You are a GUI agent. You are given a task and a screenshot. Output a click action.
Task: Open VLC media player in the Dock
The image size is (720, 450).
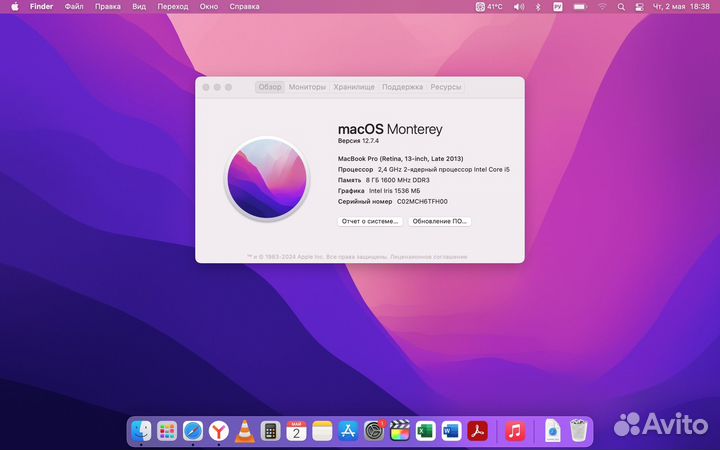(245, 431)
